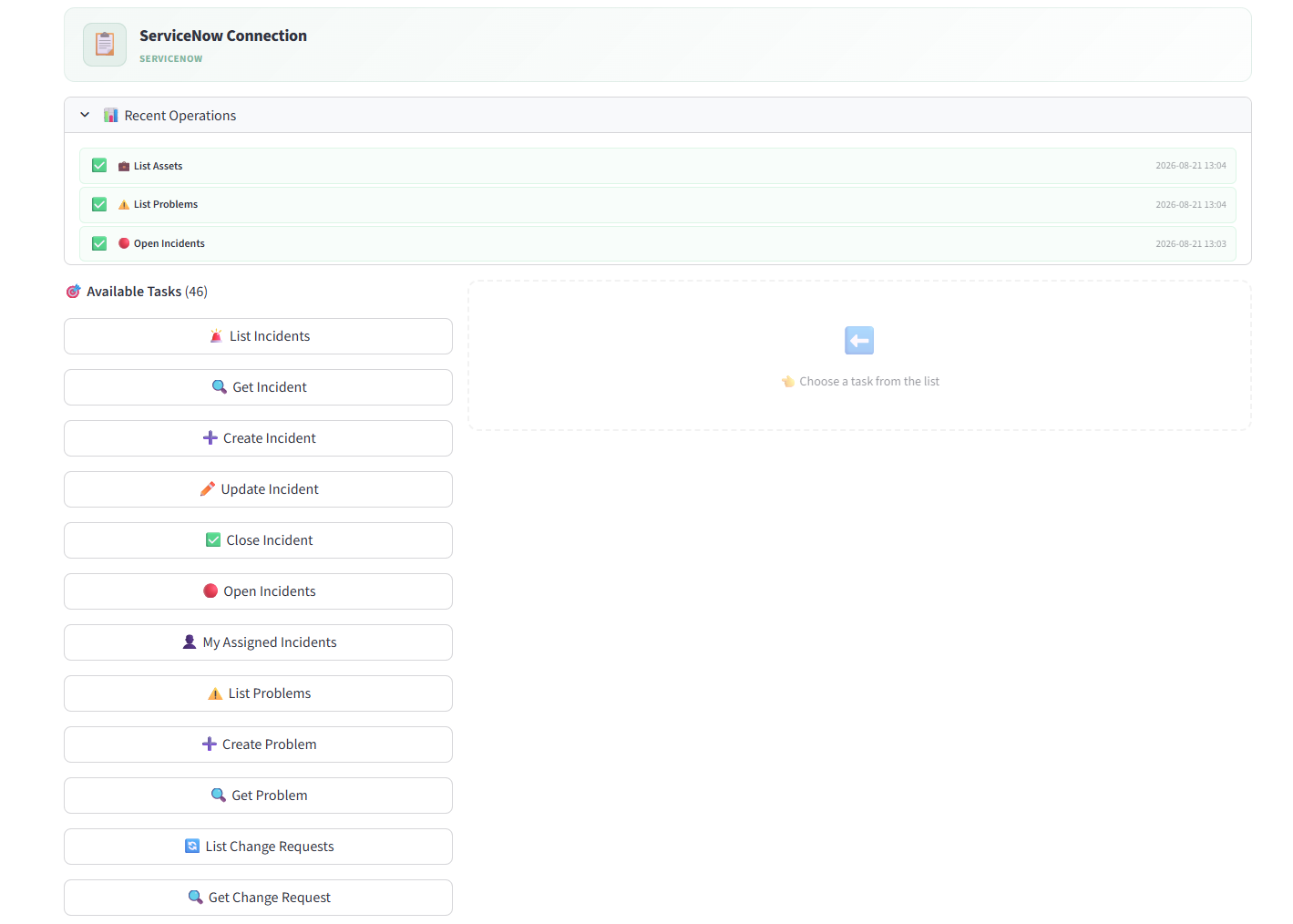Select the Get Incident task
Viewport: 1293px width, 924px height.
click(258, 387)
